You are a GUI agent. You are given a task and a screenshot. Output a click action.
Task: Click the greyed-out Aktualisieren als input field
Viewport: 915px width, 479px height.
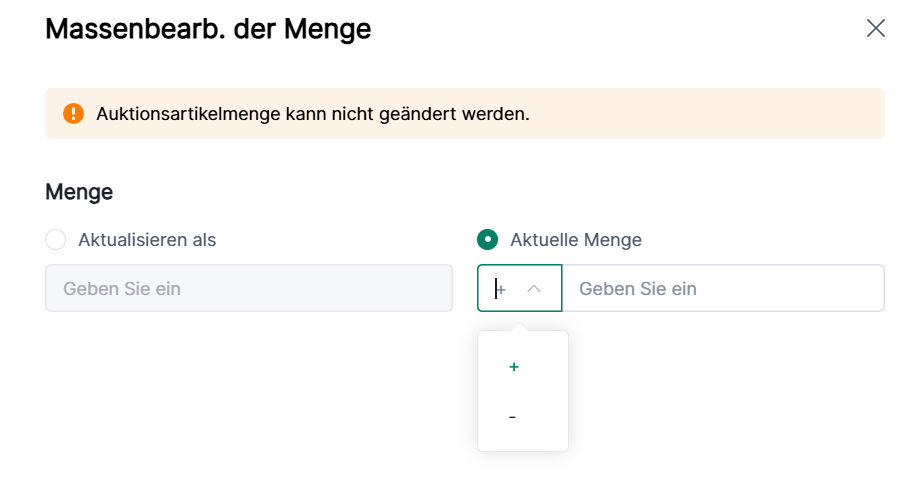click(x=248, y=288)
